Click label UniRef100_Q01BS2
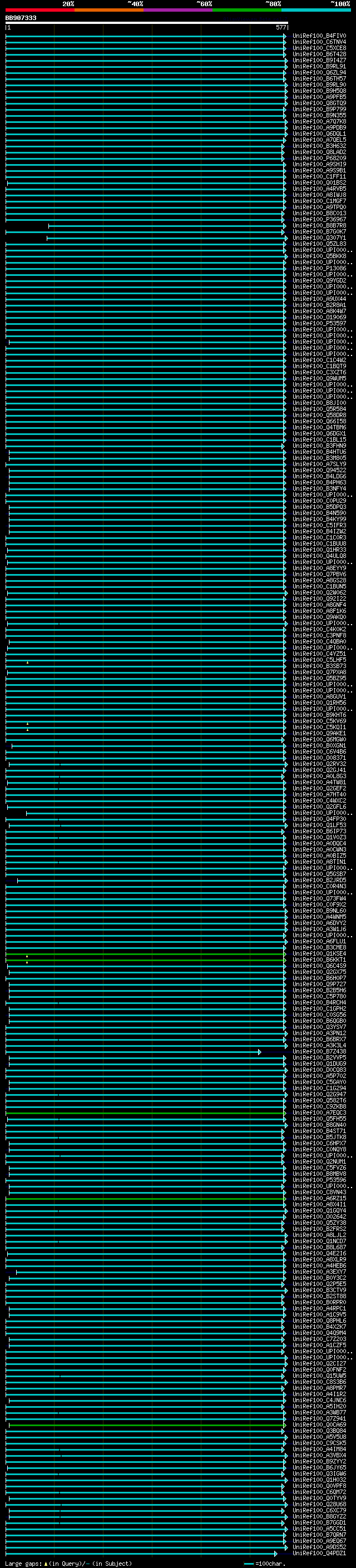The image size is (356, 1568). [x=319, y=182]
